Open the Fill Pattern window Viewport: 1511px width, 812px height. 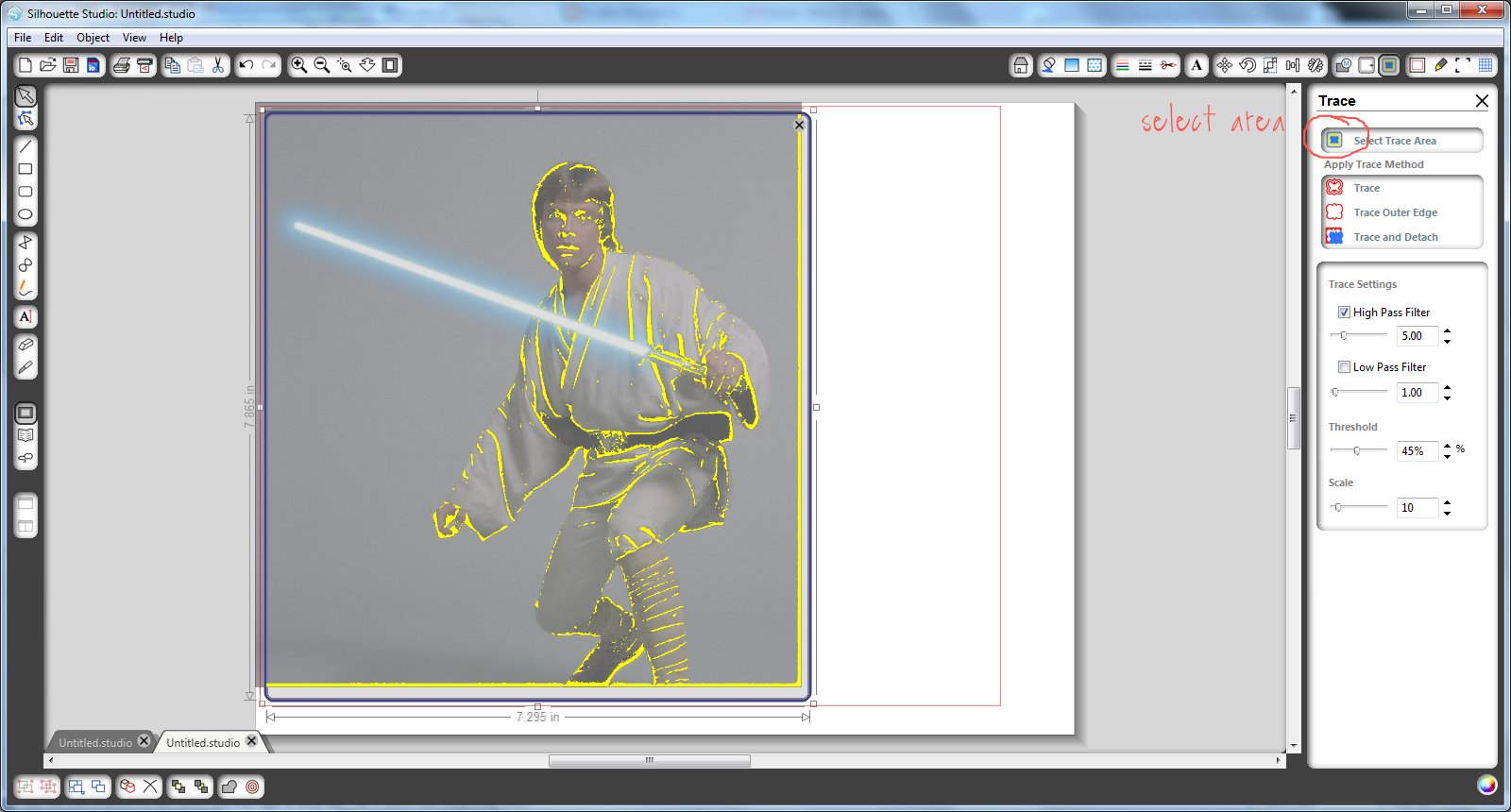tap(1095, 65)
